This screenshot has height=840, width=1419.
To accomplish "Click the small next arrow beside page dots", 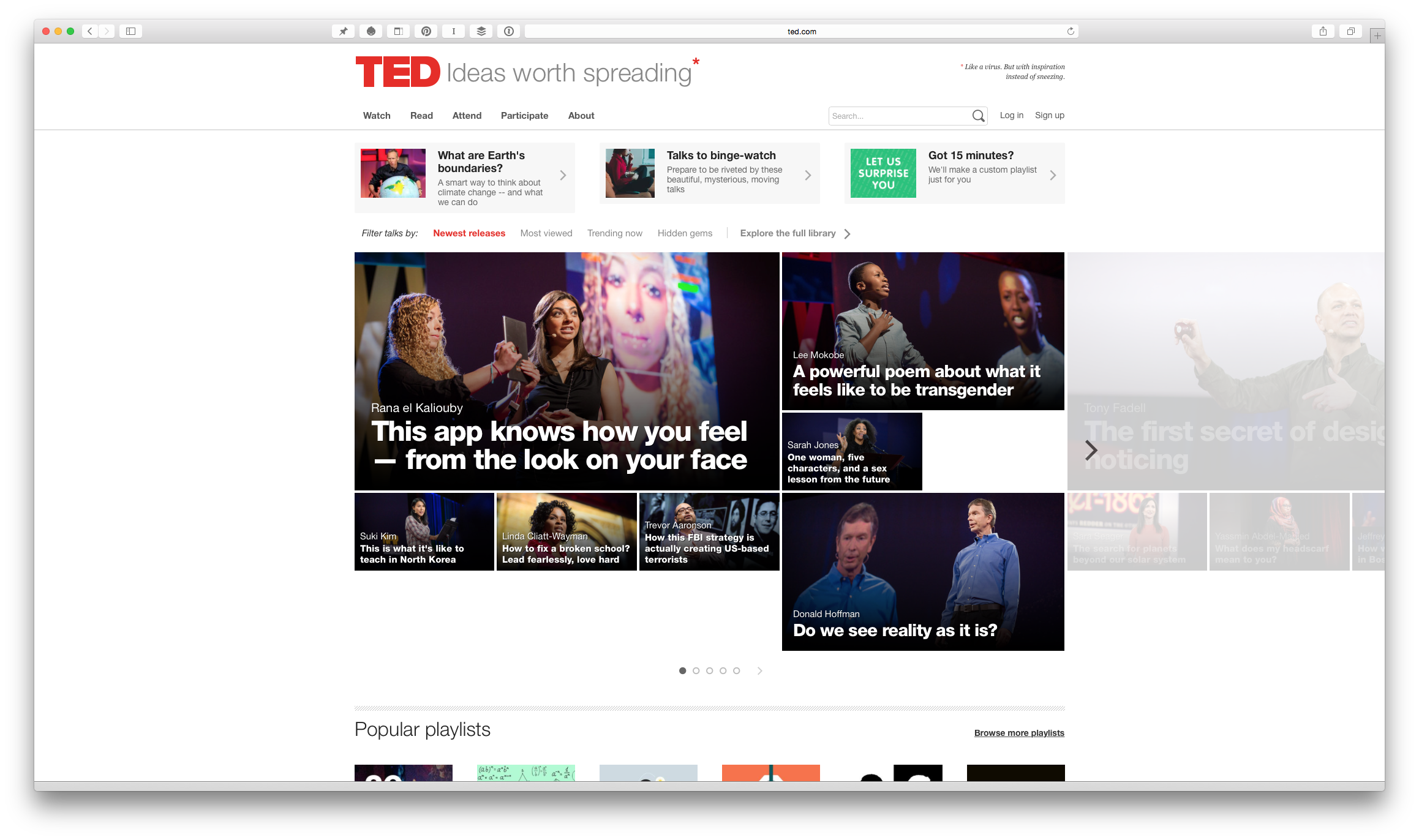I will pos(760,670).
